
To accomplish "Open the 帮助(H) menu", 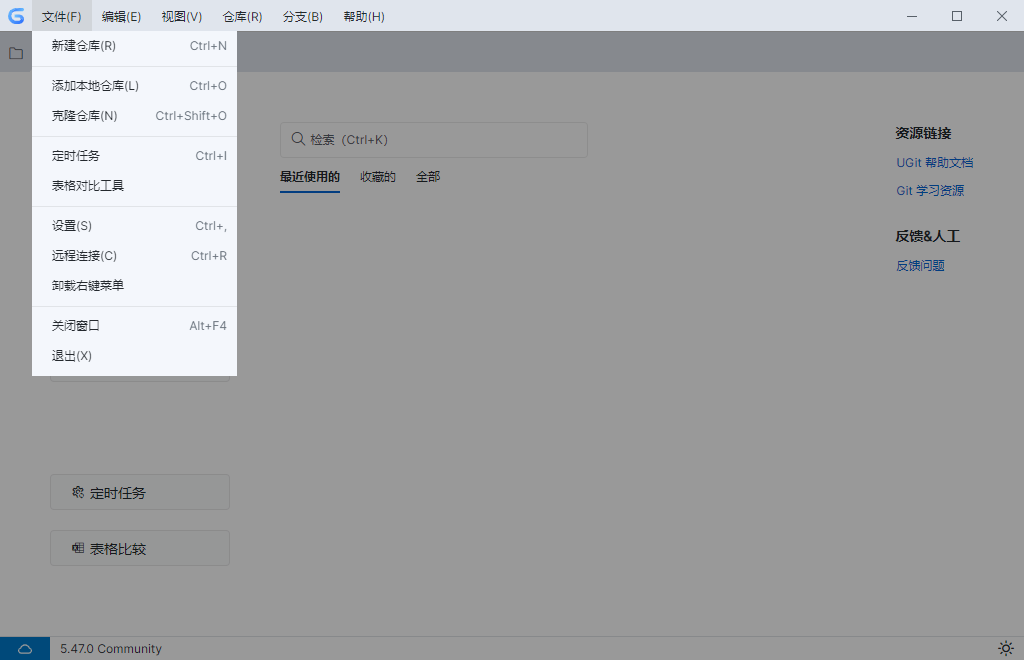I will tap(364, 16).
